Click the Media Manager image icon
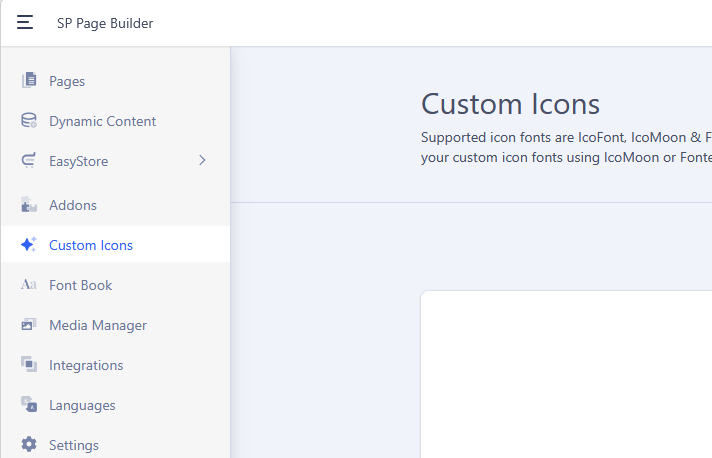 [29, 324]
